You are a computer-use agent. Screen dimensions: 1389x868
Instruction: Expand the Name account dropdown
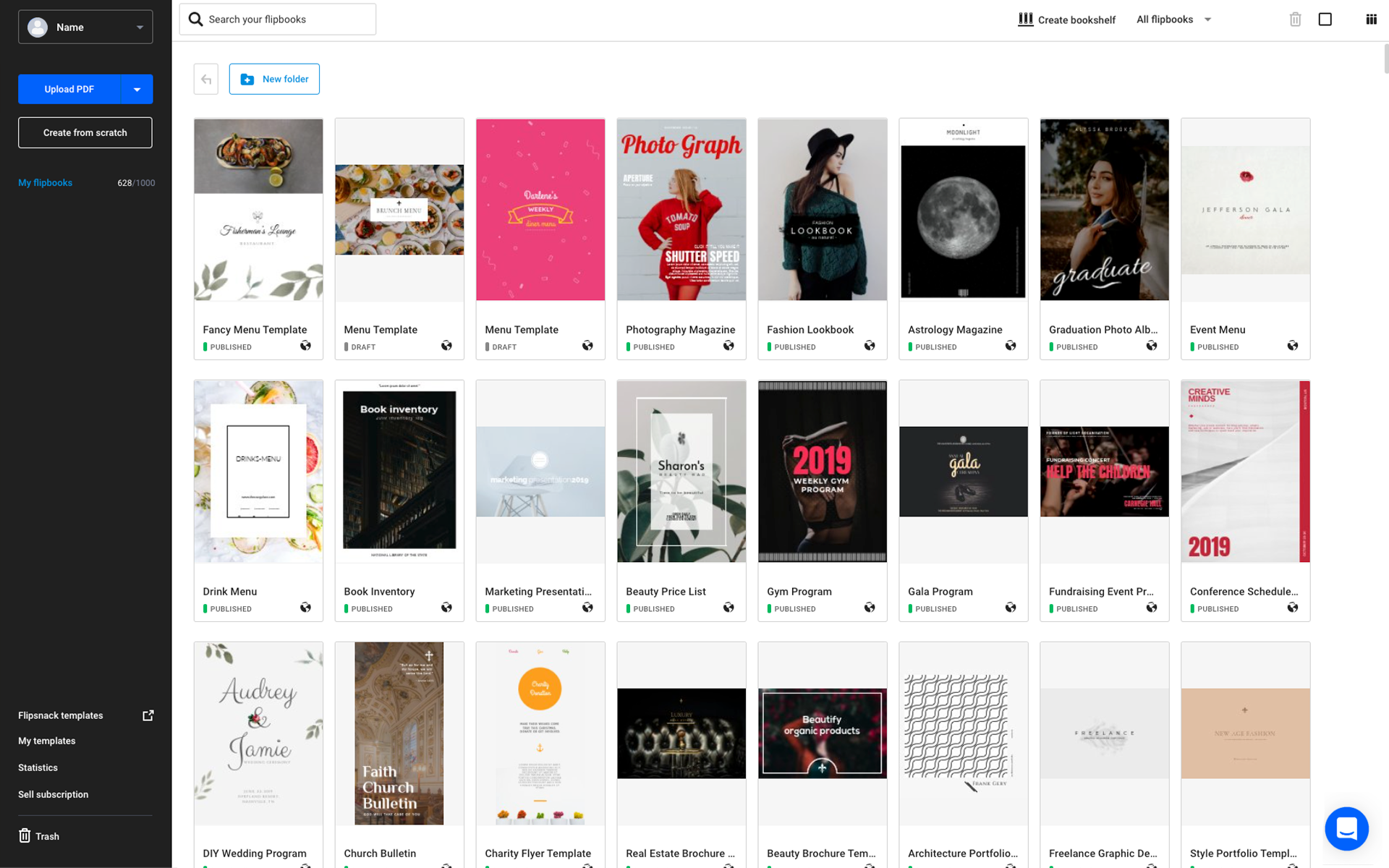pyautogui.click(x=85, y=27)
